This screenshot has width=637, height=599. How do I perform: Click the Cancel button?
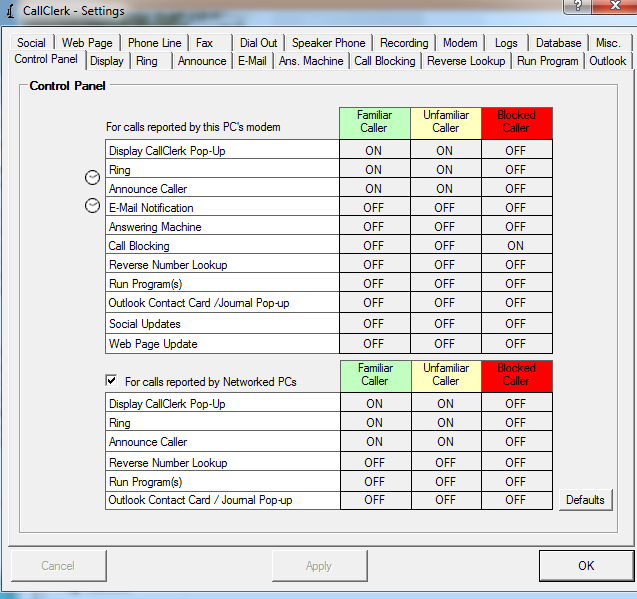pos(58,565)
